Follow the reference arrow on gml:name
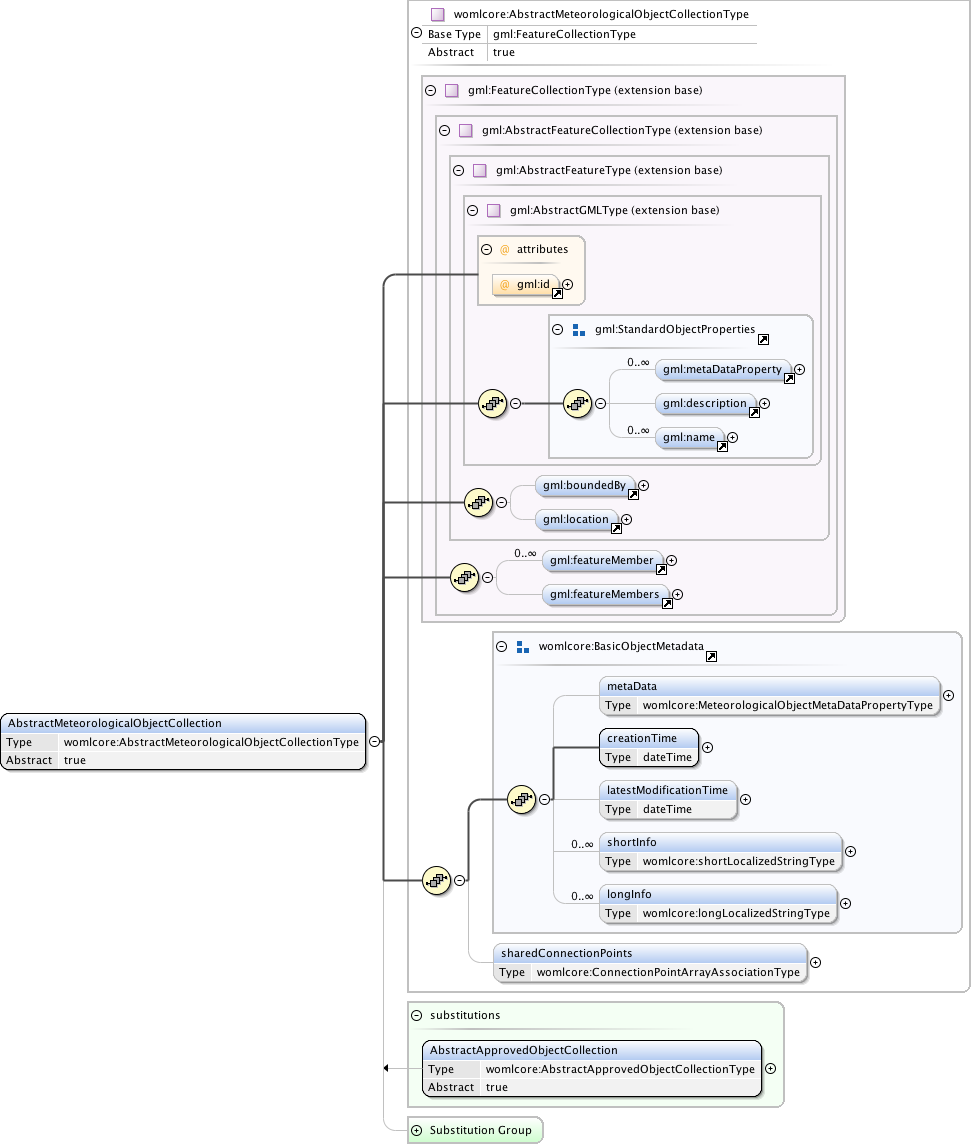 [722, 446]
